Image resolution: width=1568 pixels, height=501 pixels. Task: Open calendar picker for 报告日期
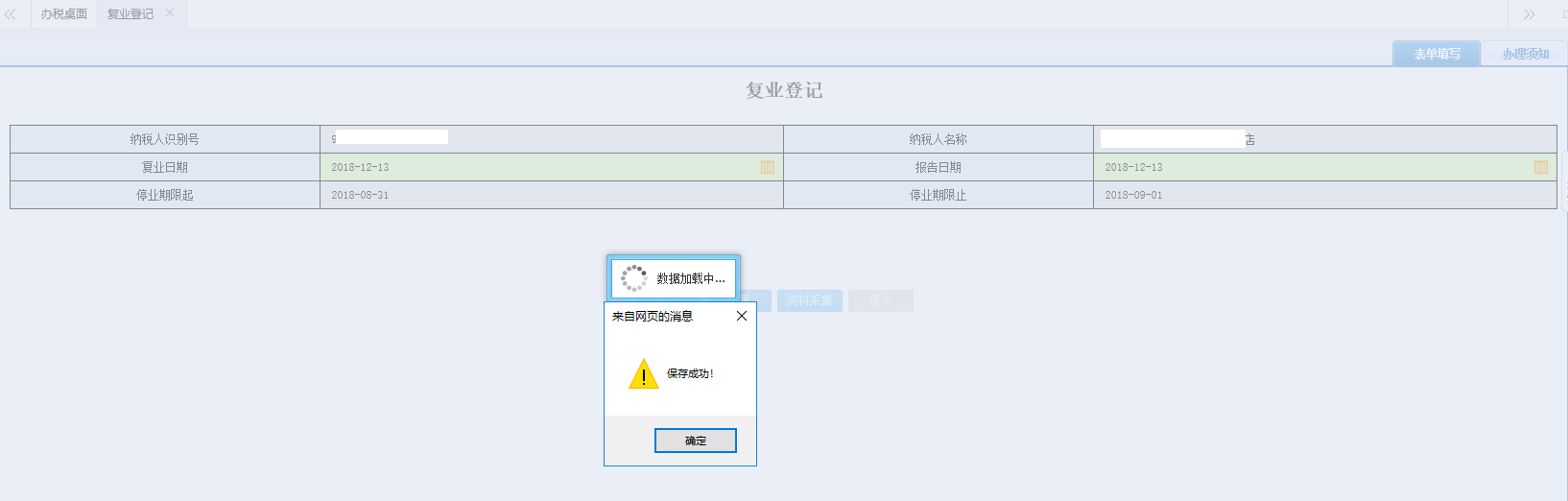coord(1541,167)
